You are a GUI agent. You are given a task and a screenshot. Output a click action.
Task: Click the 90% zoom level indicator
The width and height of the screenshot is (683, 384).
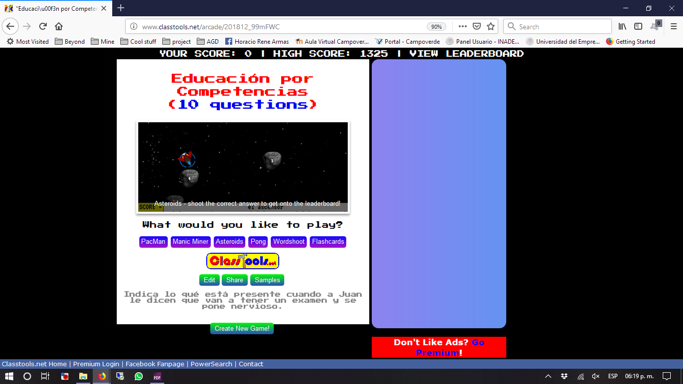click(436, 27)
